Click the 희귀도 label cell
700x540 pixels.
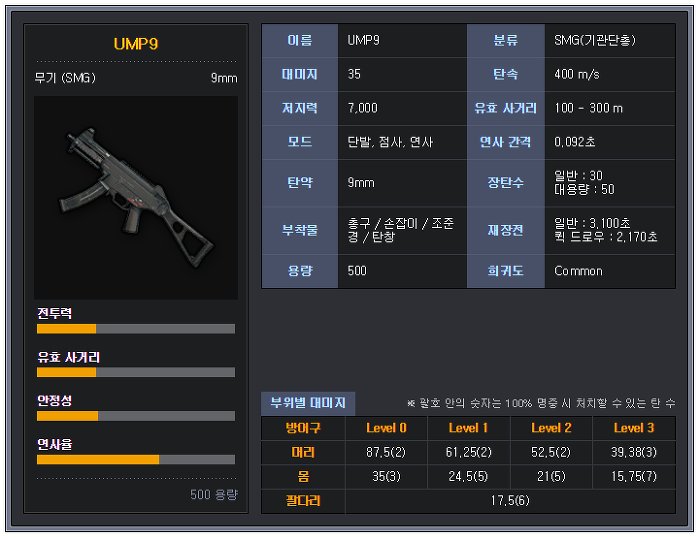pyautogui.click(x=506, y=271)
